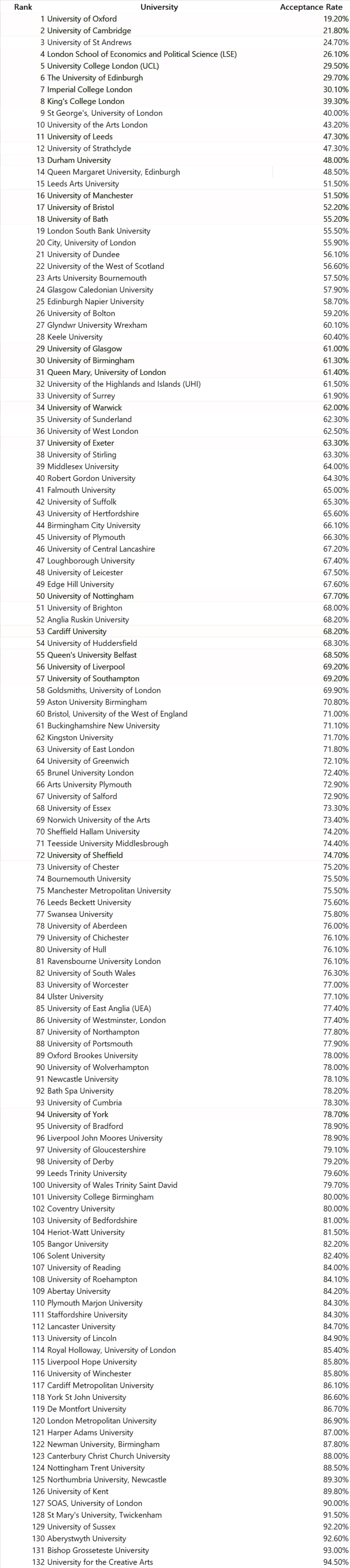Click the 94.50% acceptance rate cell
This screenshot has height=1568, width=350.
(335, 1562)
